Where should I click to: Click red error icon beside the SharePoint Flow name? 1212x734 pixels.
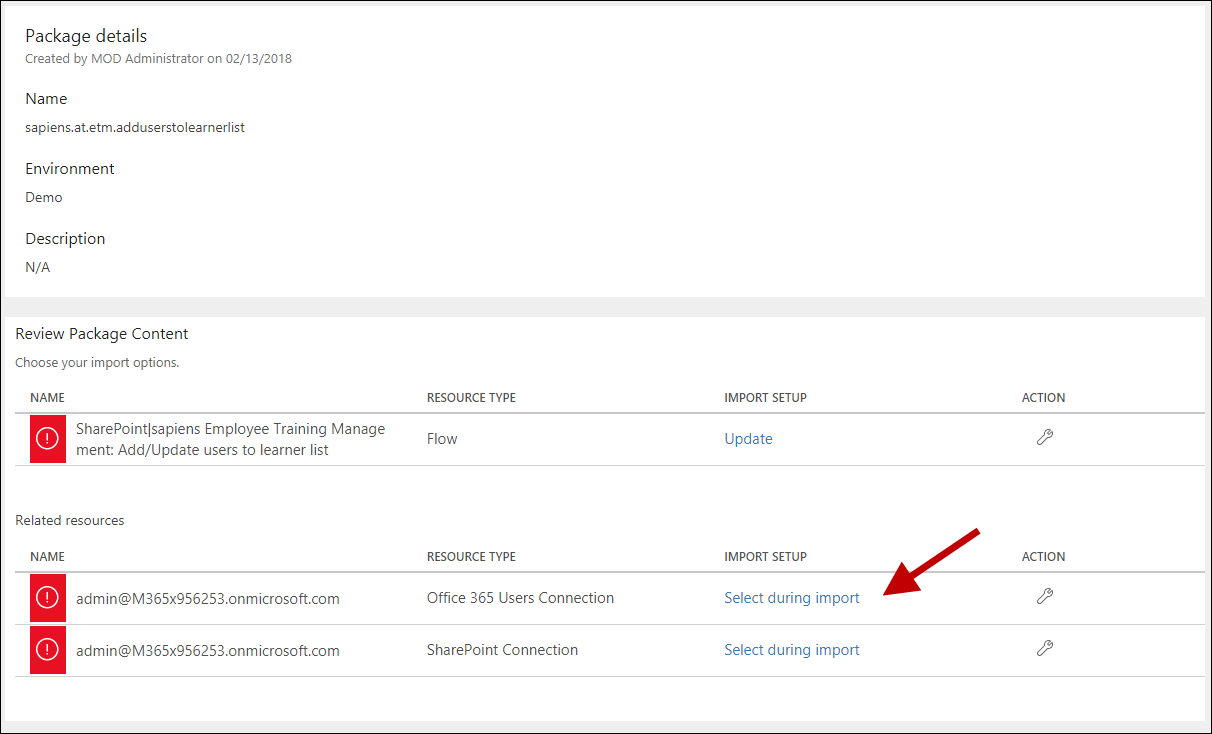coord(48,439)
